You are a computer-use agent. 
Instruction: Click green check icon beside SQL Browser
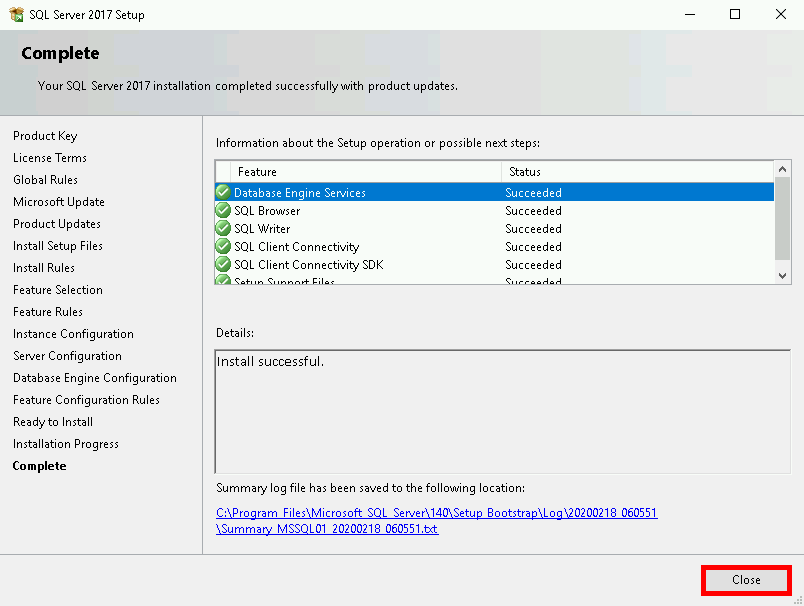[223, 211]
